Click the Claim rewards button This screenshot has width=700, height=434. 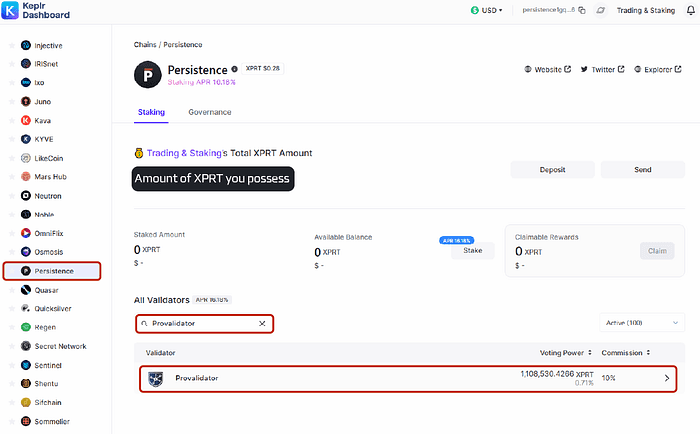(657, 251)
